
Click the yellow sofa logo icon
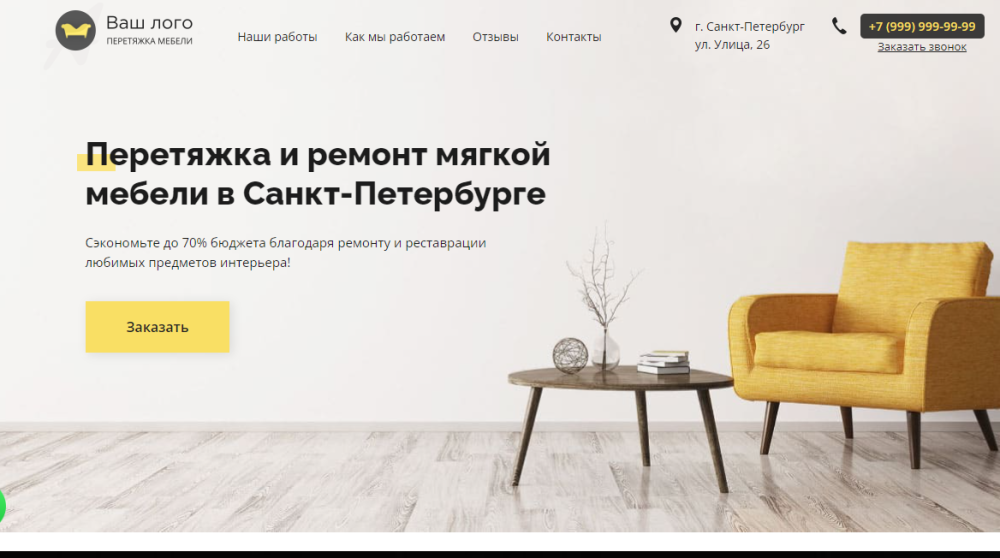coord(75,31)
